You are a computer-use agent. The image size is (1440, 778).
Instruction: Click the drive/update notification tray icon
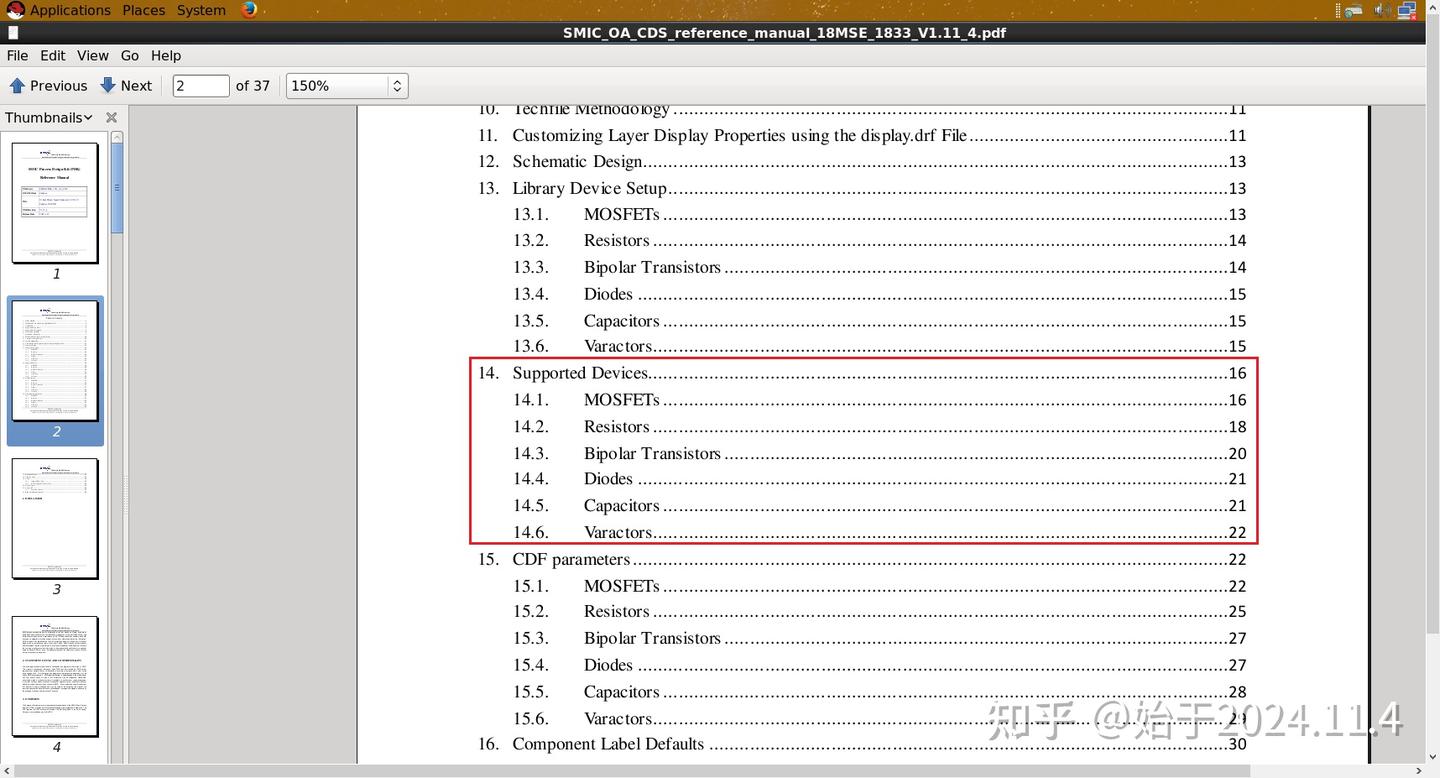click(x=1353, y=10)
